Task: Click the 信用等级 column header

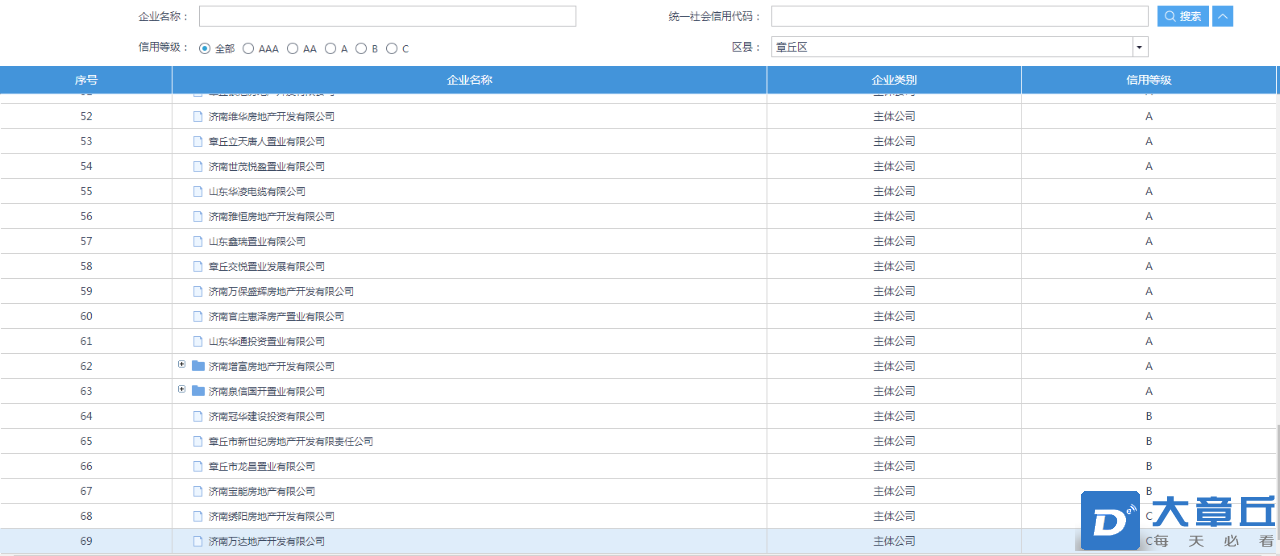Action: coord(1149,80)
